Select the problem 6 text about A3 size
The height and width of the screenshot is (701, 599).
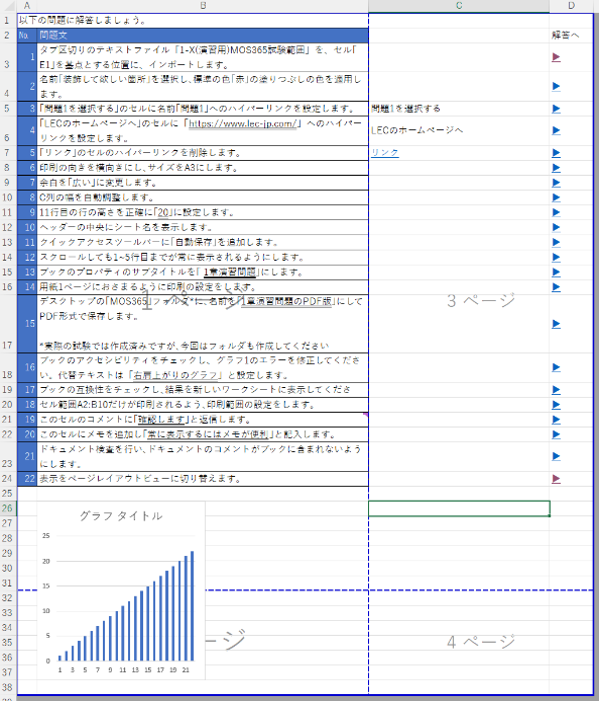pos(202,168)
